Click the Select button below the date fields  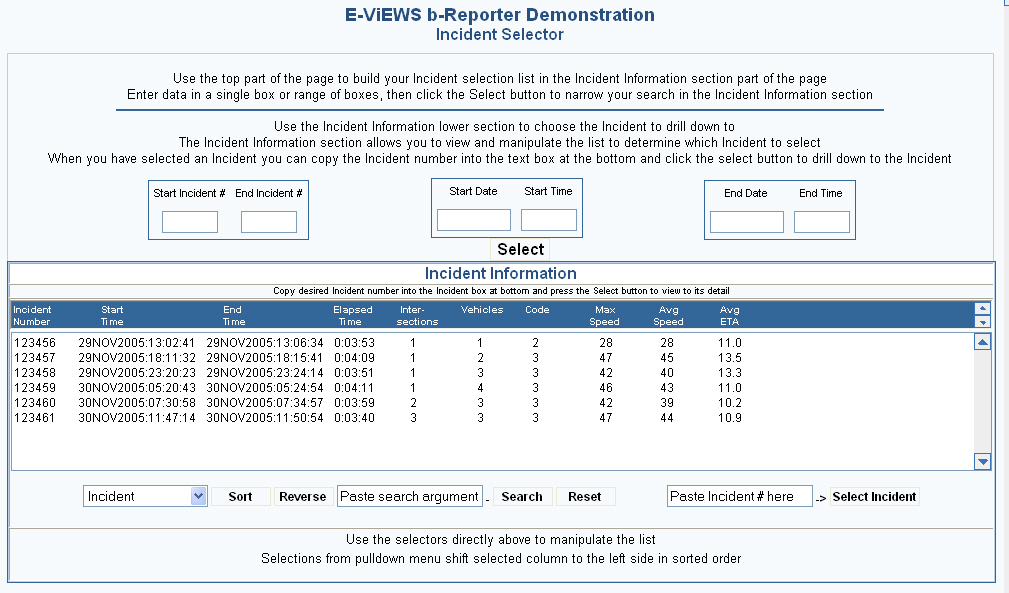(520, 249)
